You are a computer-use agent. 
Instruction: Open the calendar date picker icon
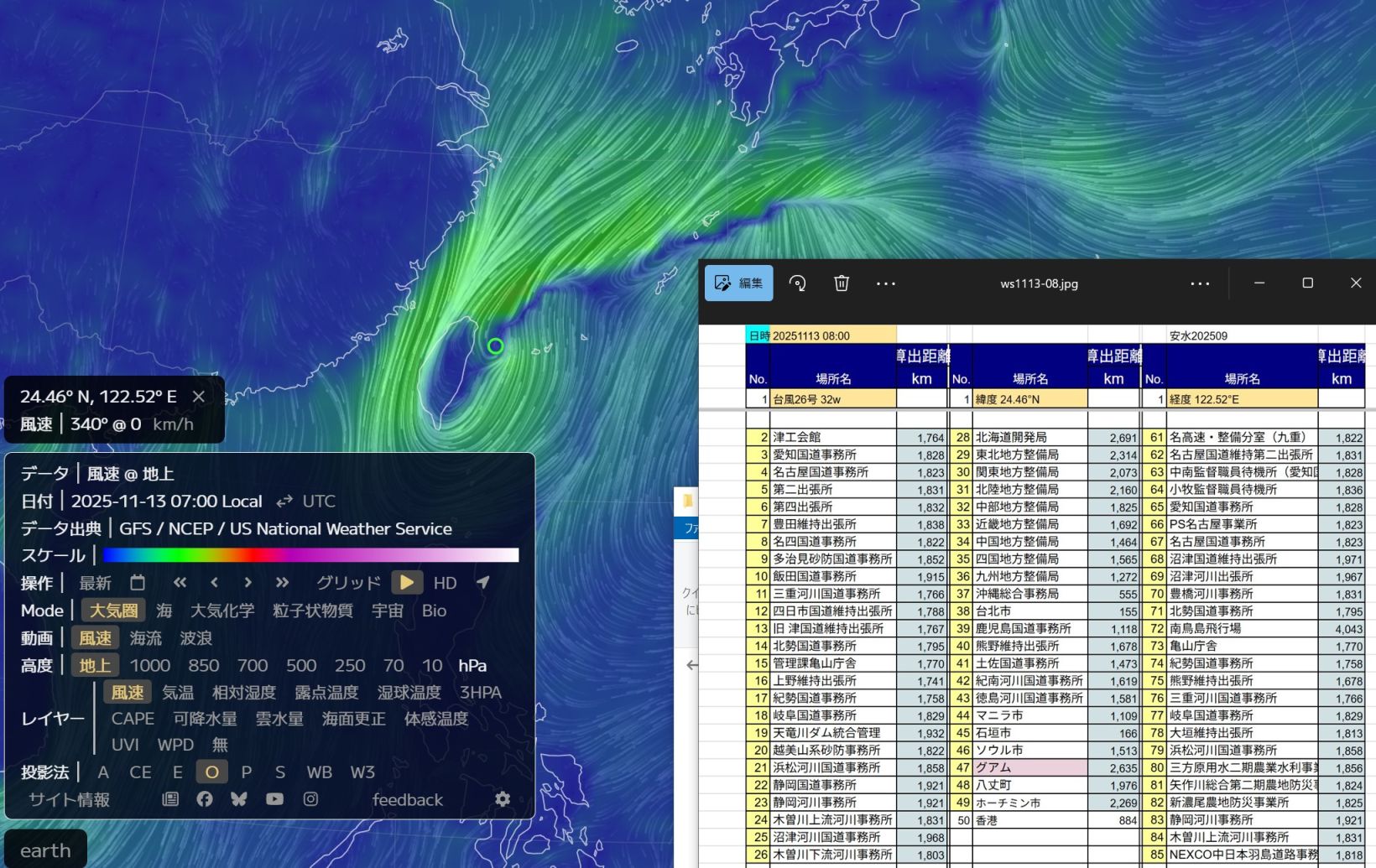(138, 582)
